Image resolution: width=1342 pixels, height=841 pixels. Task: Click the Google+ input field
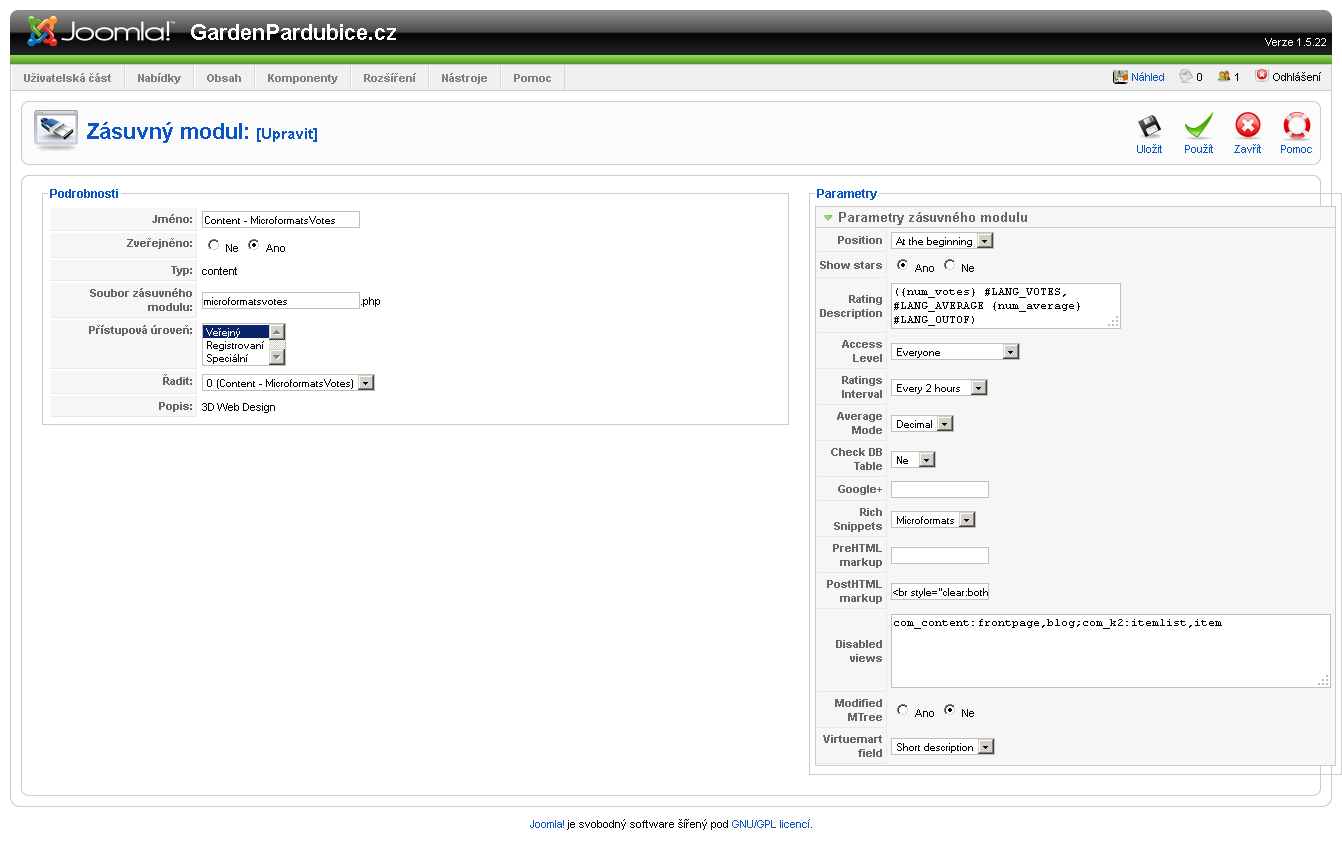[939, 489]
